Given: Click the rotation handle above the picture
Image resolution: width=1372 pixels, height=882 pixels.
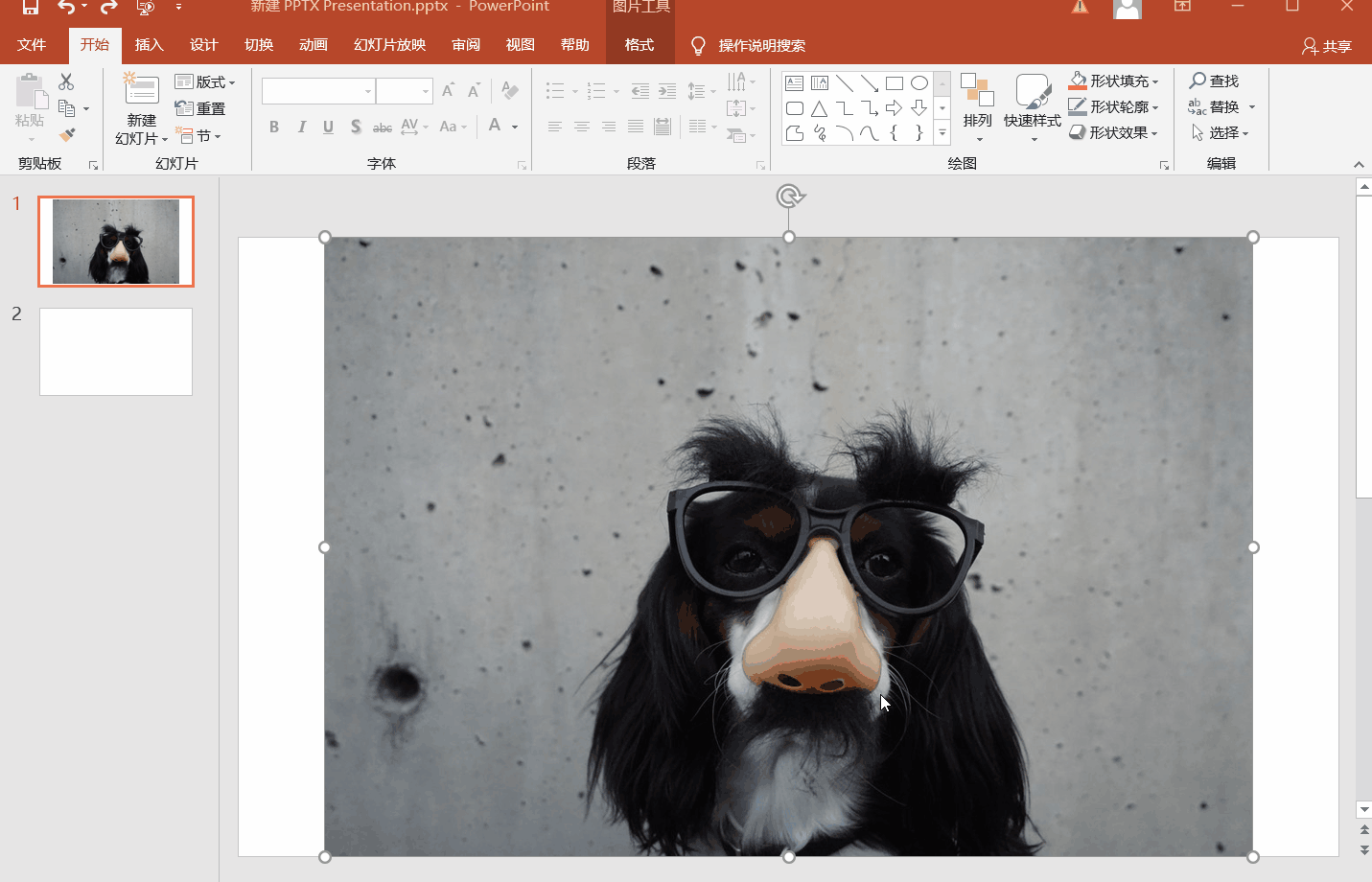Looking at the screenshot, I should point(789,197).
